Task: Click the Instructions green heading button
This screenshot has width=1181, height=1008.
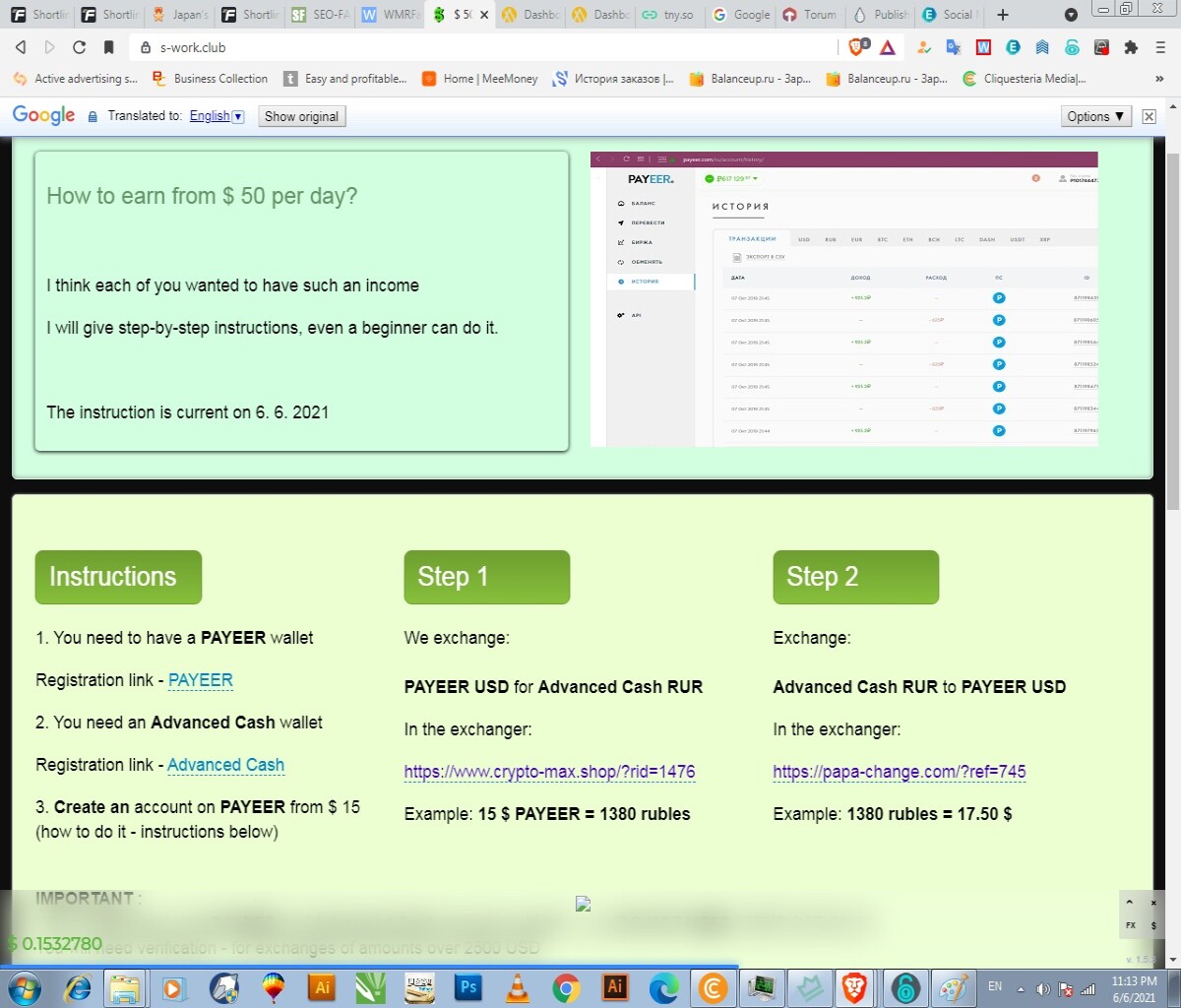Action: (118, 577)
